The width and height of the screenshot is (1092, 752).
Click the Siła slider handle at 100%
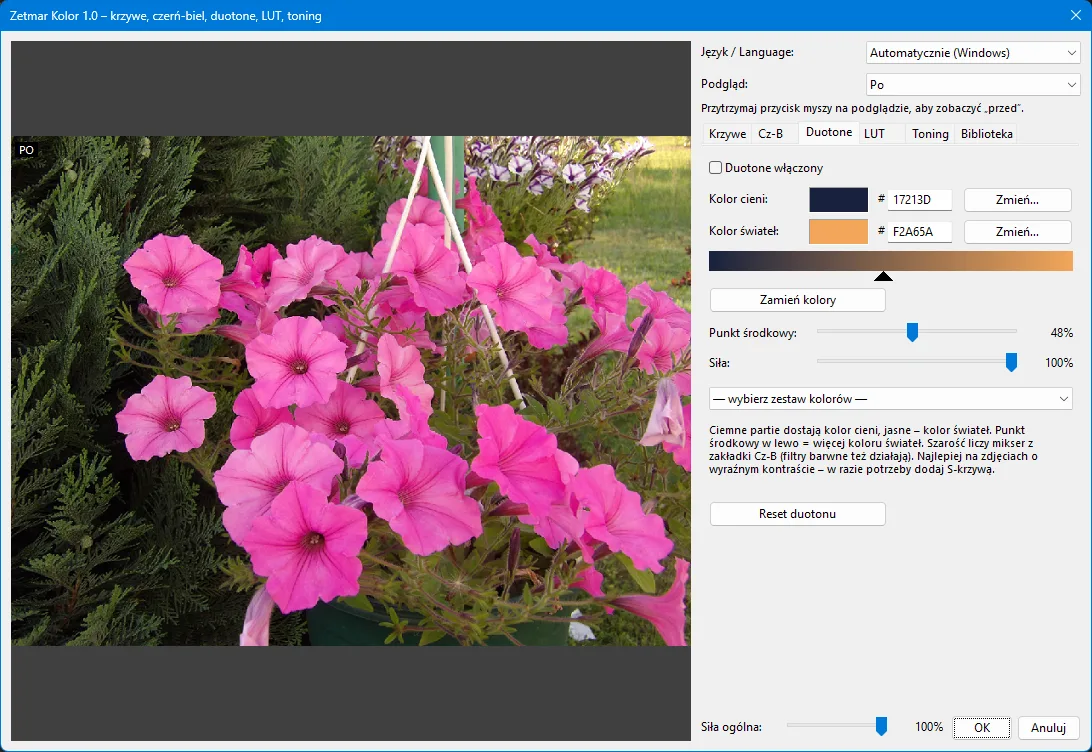[1011, 362]
